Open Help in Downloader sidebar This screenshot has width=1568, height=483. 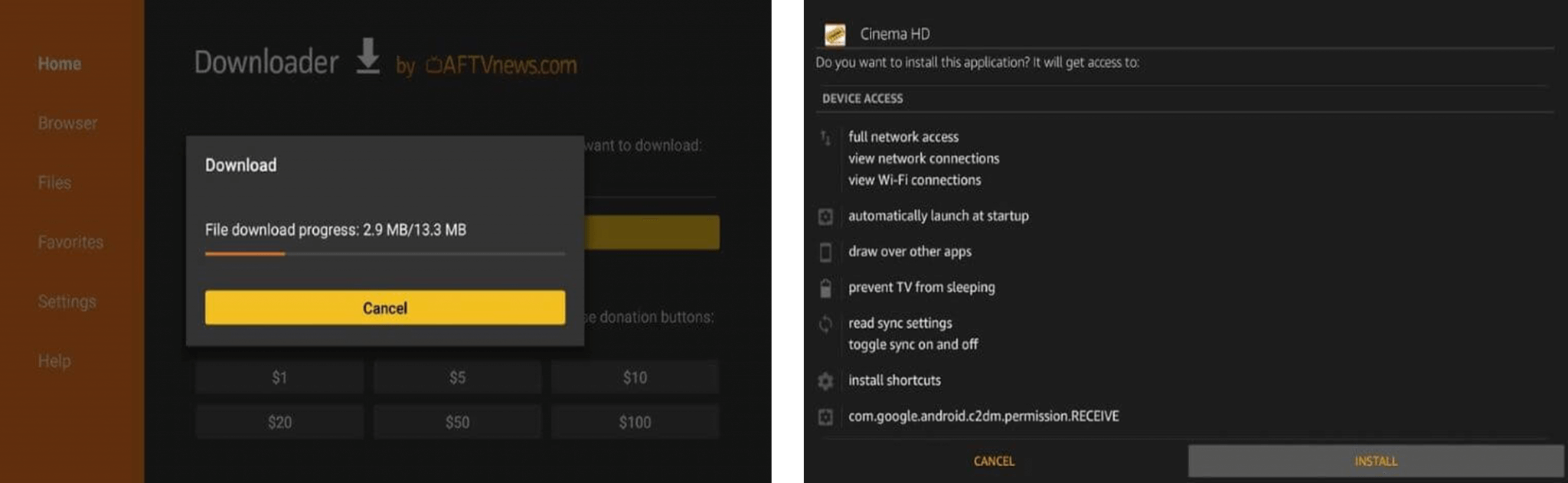click(x=54, y=361)
